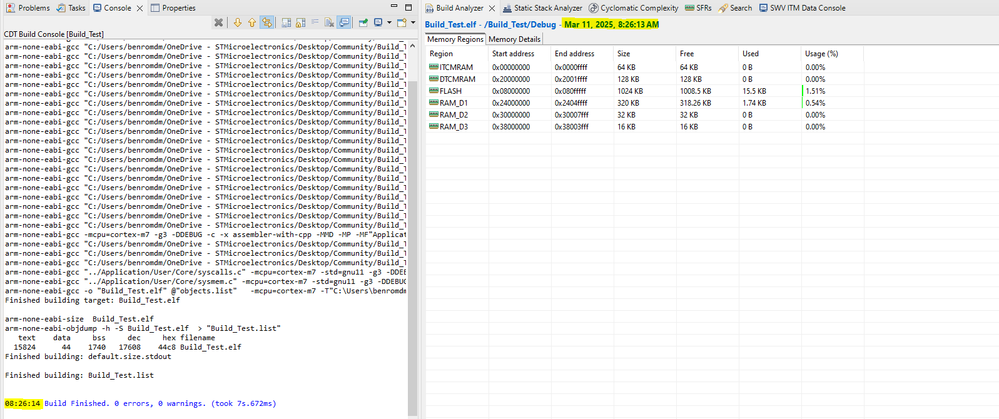The width and height of the screenshot is (999, 419).
Task: Switch to the Memory Details sub-tab
Action: [x=514, y=39]
